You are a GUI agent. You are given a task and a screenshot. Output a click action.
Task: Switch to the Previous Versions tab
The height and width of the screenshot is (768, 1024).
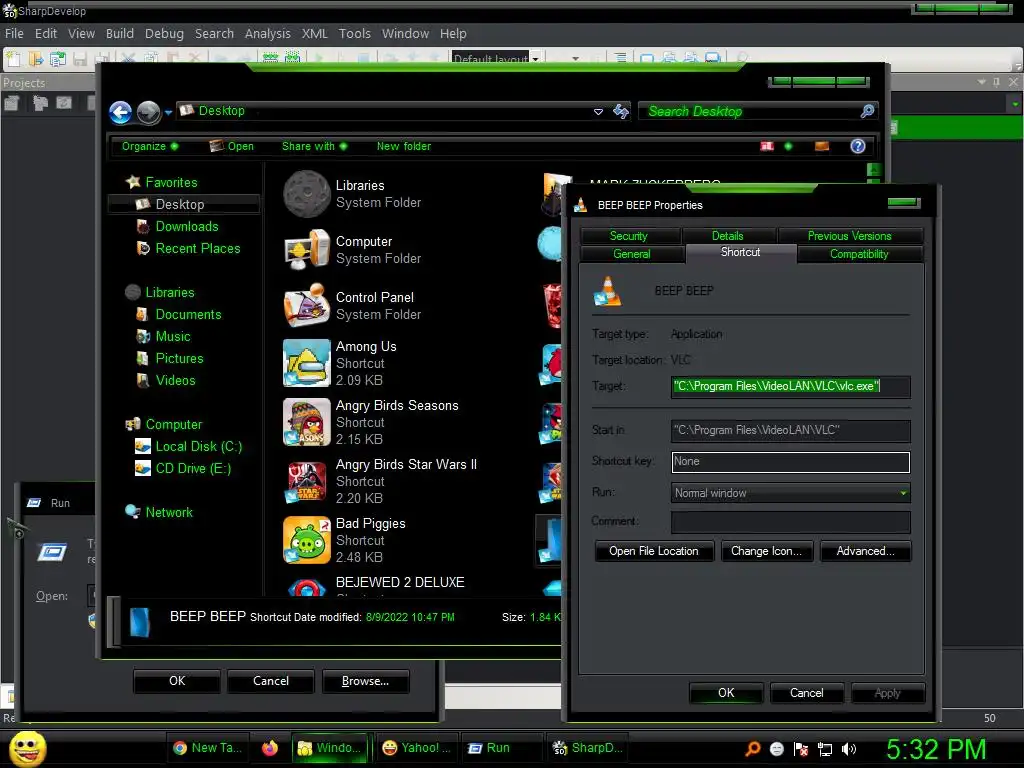pos(849,236)
